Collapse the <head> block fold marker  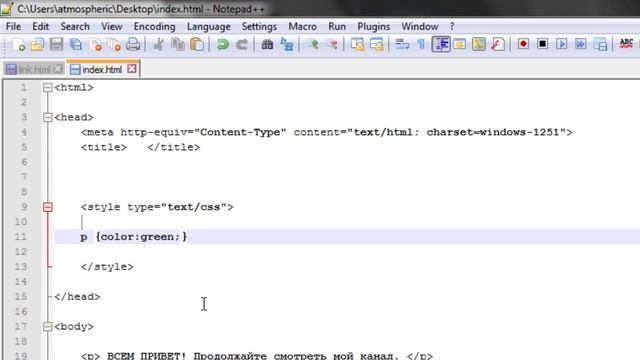(x=48, y=118)
